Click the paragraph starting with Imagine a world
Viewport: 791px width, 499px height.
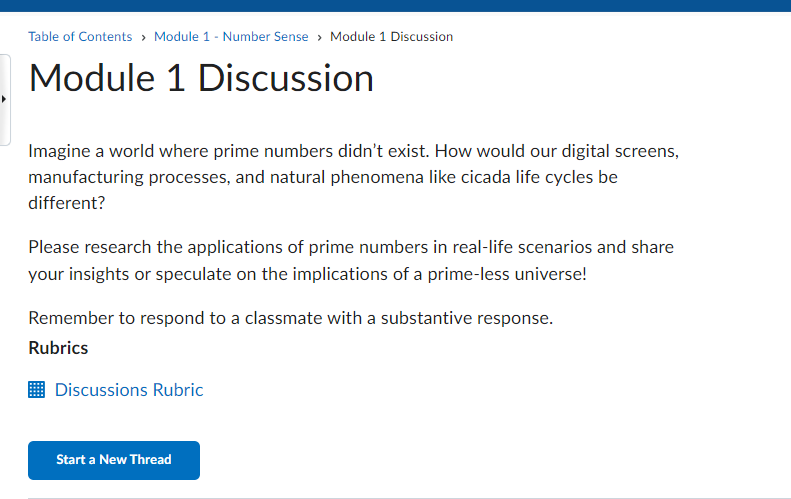click(353, 177)
